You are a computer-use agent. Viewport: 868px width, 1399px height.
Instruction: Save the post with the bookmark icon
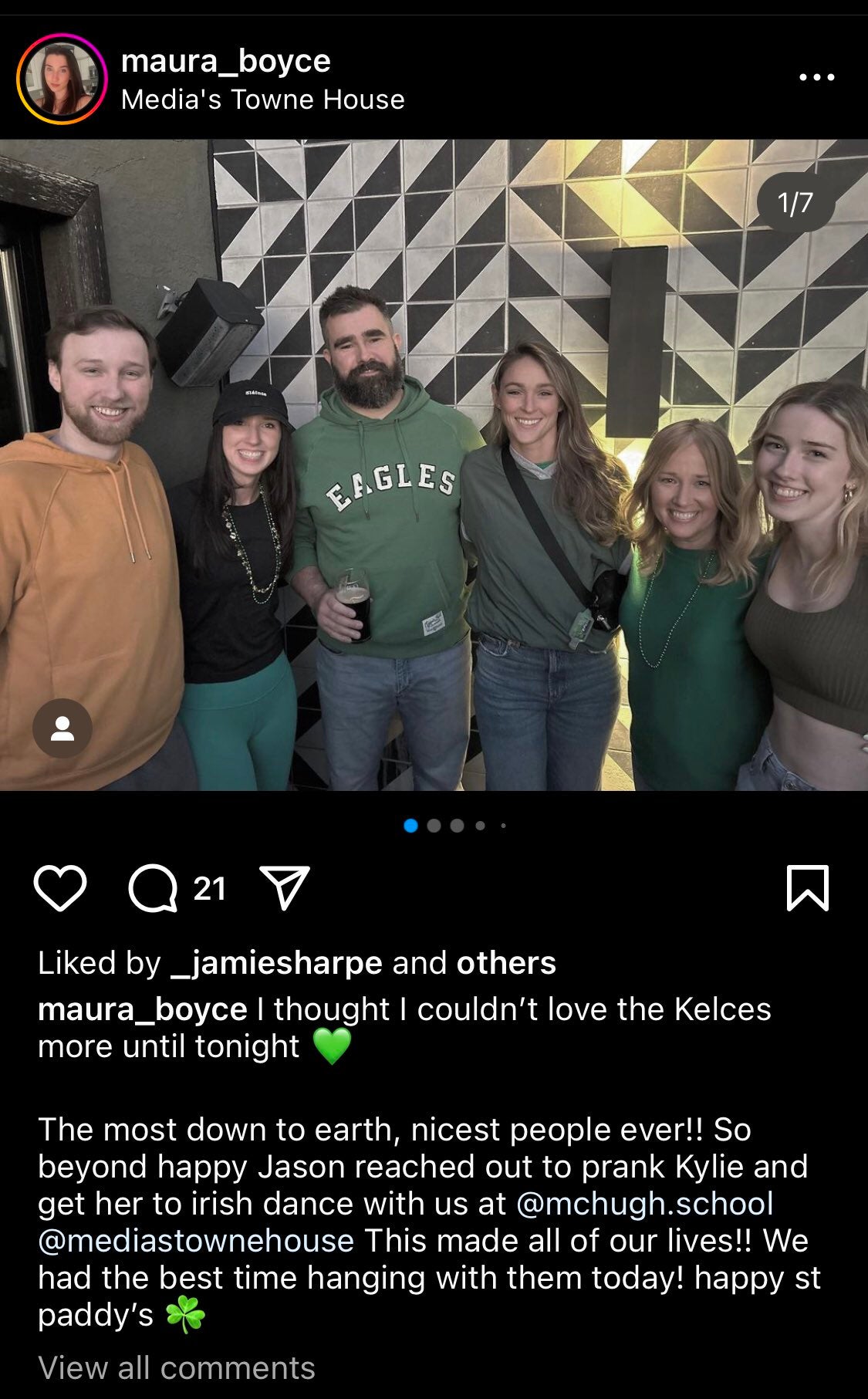(808, 888)
